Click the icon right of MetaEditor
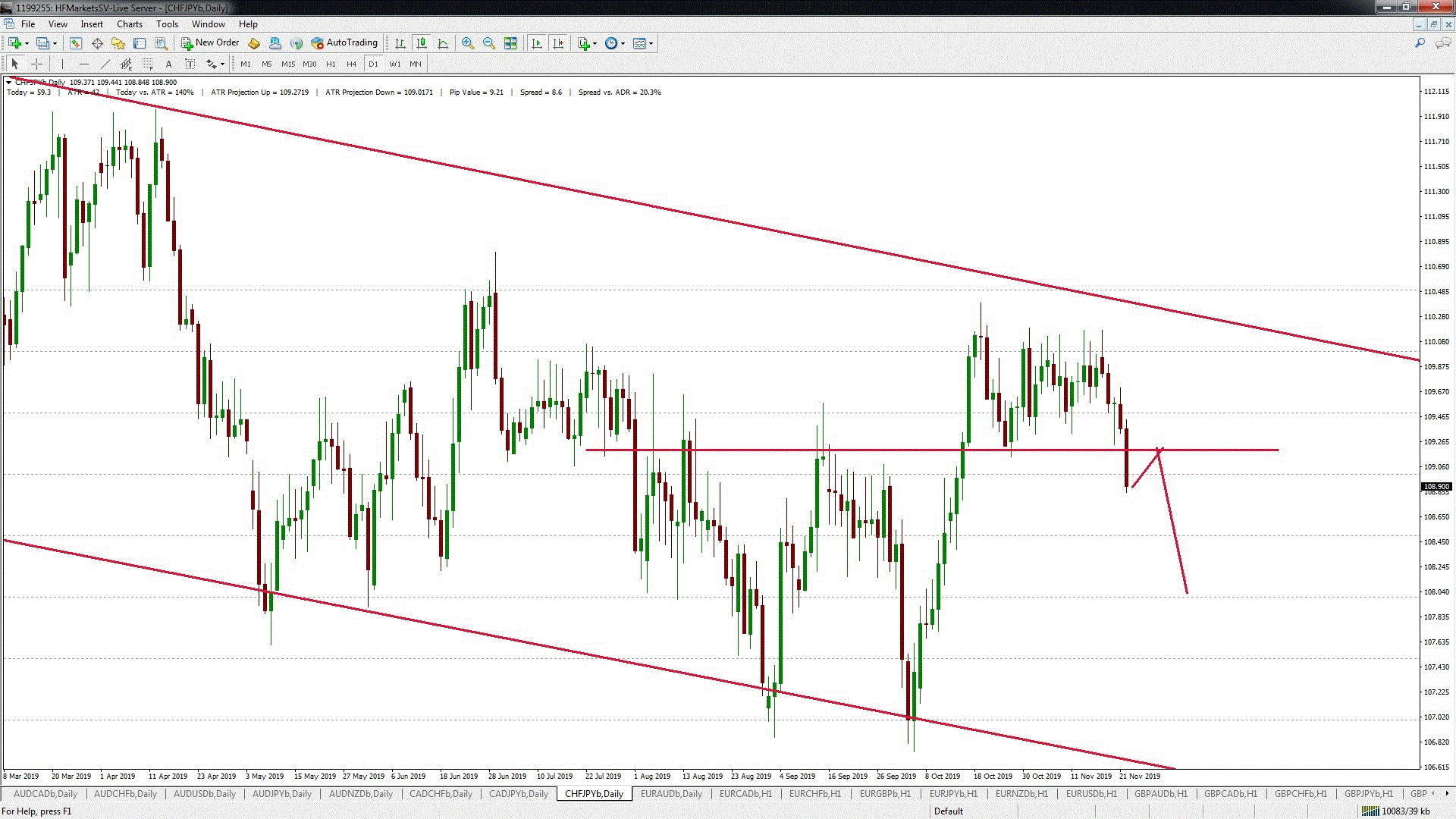Image resolution: width=1456 pixels, height=819 pixels. tap(275, 43)
